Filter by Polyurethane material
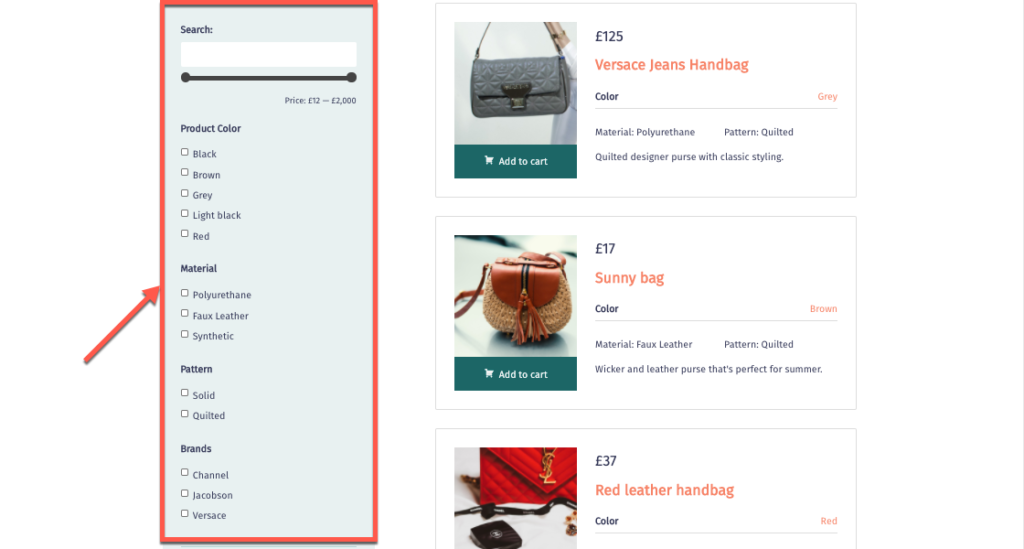Viewport: 1024px width, 549px height. click(x=185, y=293)
